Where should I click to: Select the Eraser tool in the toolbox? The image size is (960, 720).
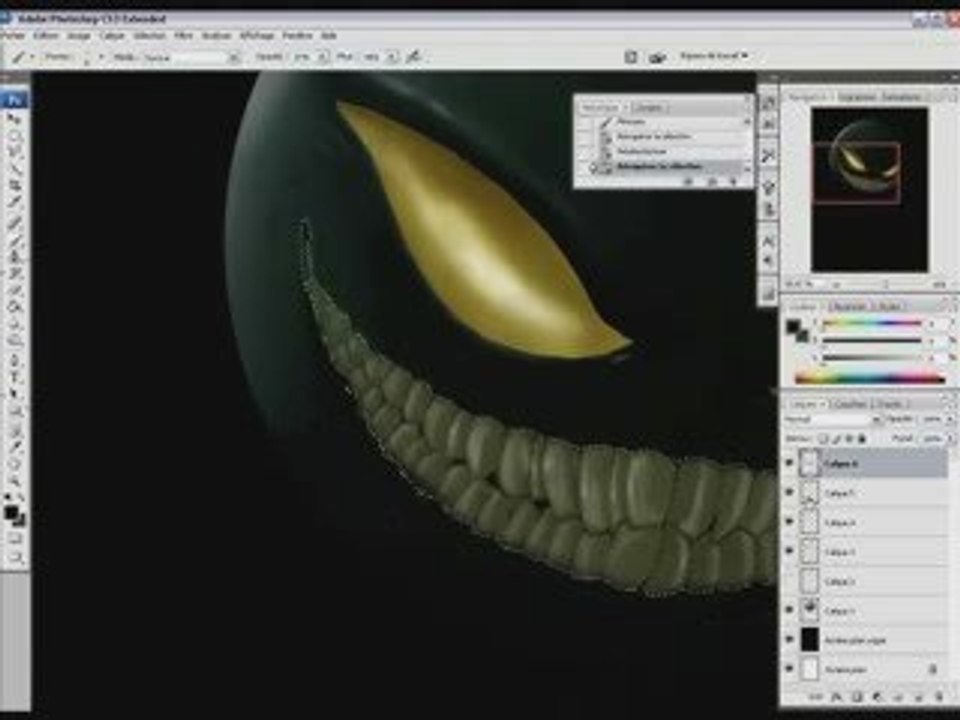pos(14,291)
